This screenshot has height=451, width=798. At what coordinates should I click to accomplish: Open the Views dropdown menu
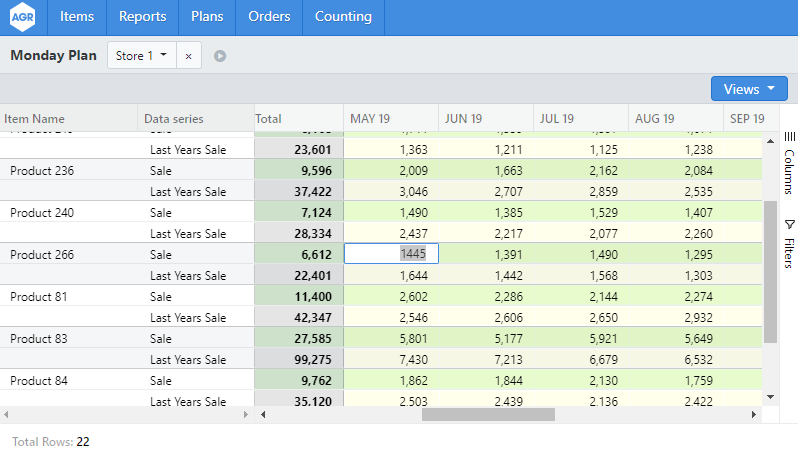pyautogui.click(x=749, y=89)
